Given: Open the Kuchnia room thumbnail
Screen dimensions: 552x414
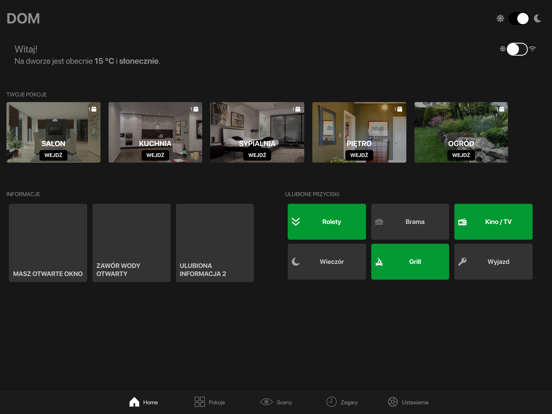Looking at the screenshot, I should 155,132.
